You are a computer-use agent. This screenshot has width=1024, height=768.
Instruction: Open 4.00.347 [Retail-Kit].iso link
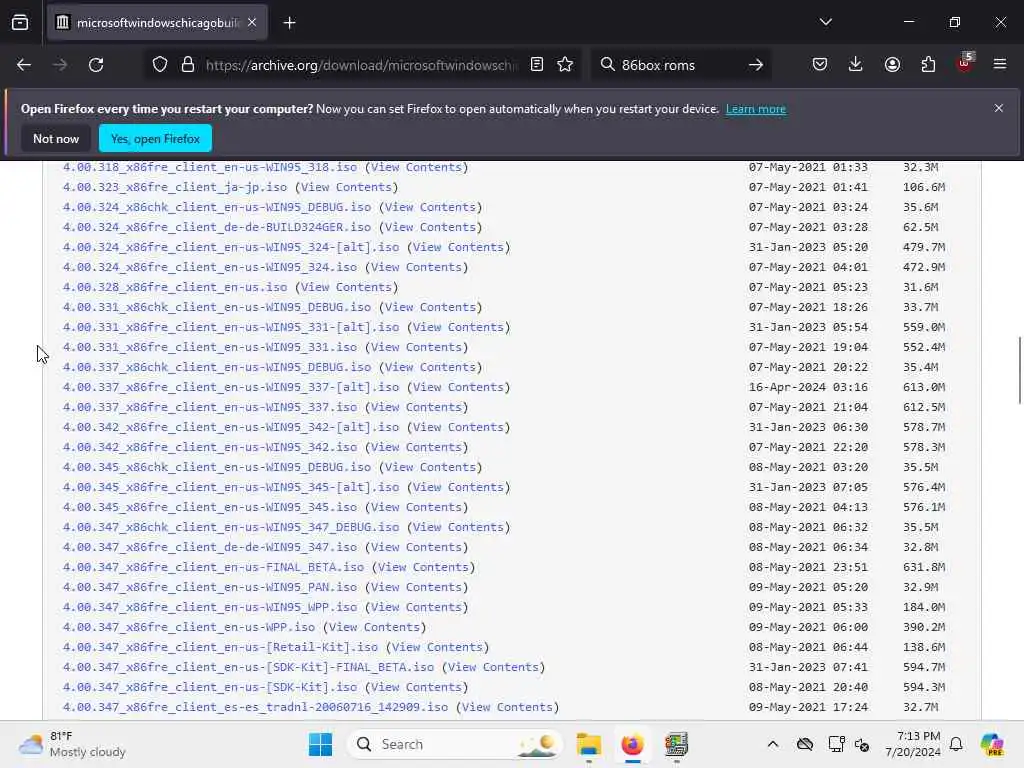point(220,647)
